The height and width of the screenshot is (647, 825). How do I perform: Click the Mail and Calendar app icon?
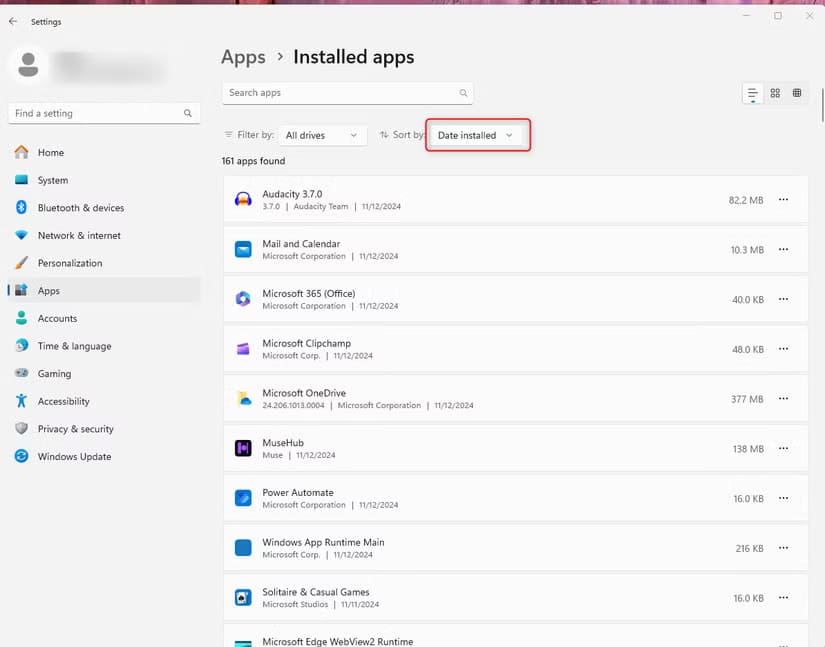click(243, 249)
